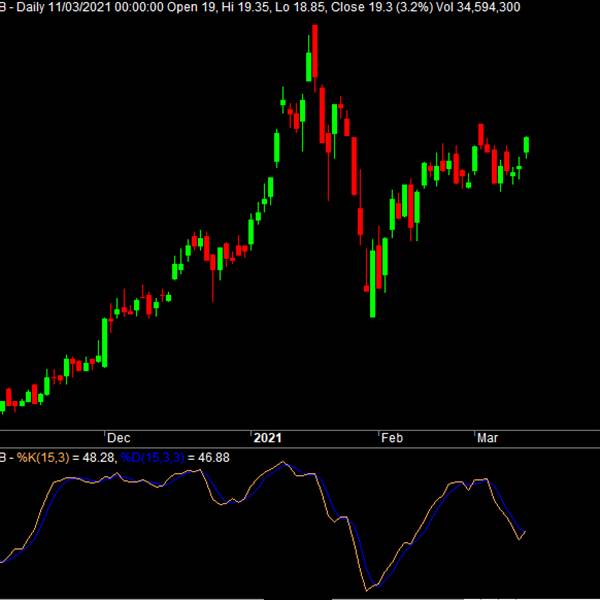Click the Open 19 value in the header
This screenshot has width=600, height=600.
click(x=193, y=7)
